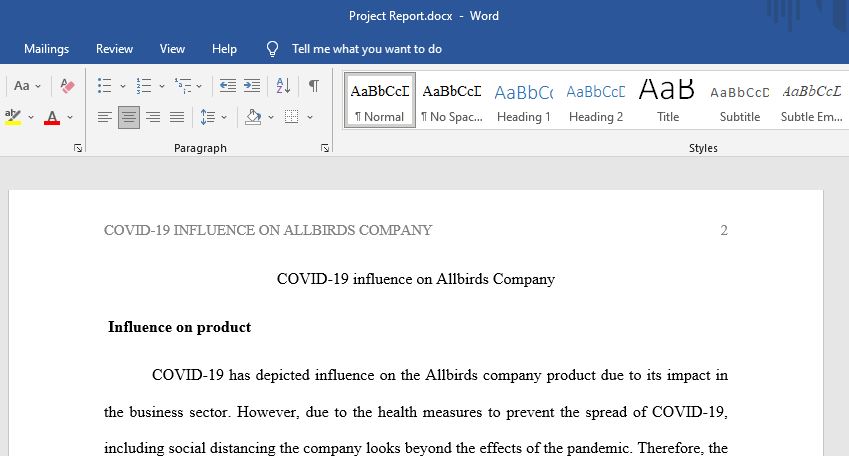Switch to the Review tab
This screenshot has height=456, width=849.
(114, 49)
